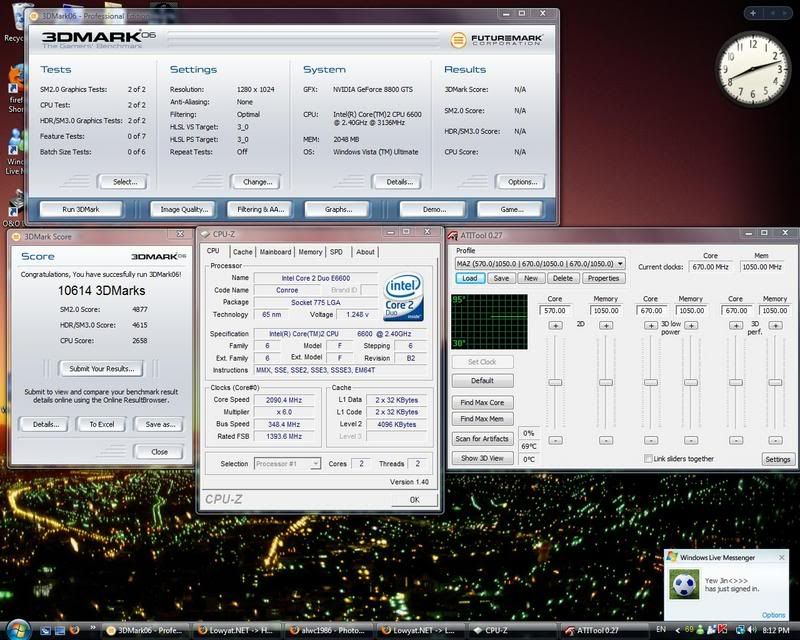800x640 pixels.
Task: Open the ATITool Profile dropdown
Action: (540, 263)
